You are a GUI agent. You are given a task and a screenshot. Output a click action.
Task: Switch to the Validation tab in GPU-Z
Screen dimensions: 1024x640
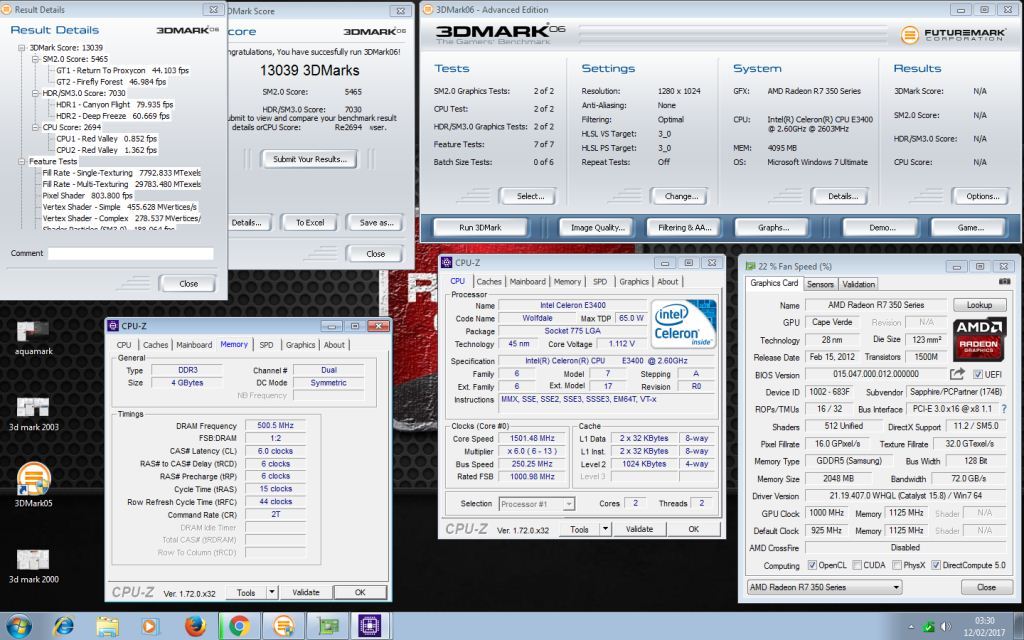click(x=858, y=284)
